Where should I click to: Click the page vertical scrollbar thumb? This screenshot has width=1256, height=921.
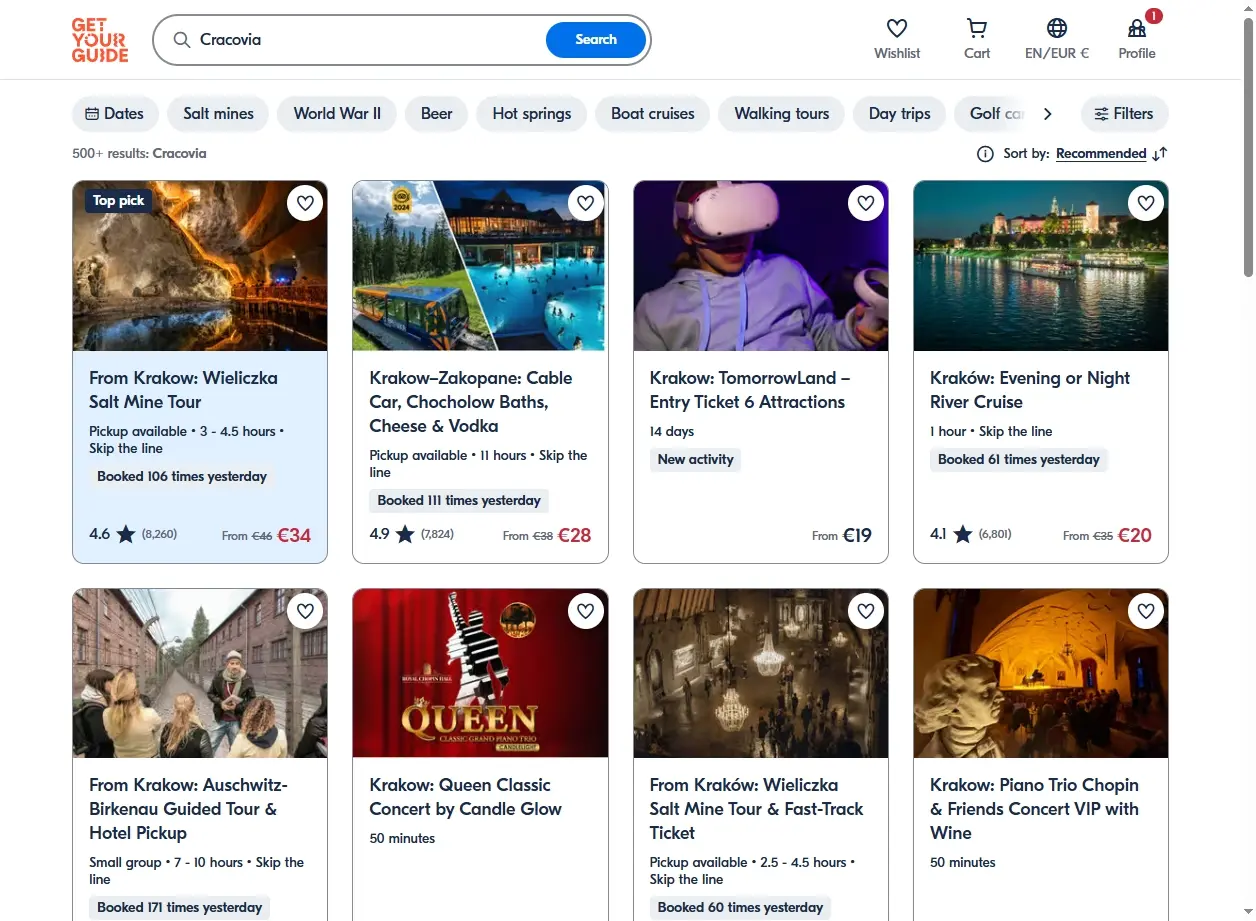[1248, 147]
